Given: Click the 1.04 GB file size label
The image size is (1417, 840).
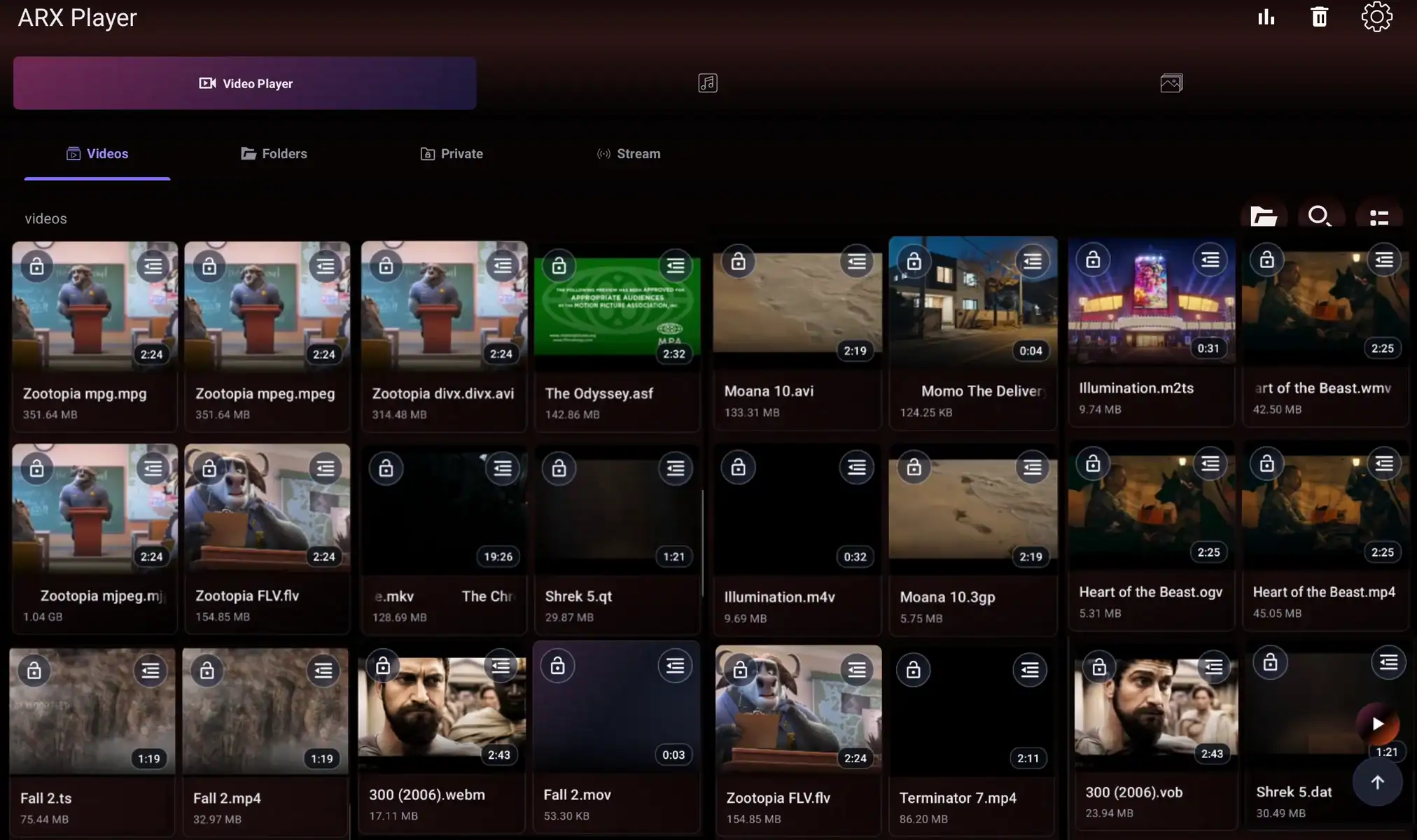Looking at the screenshot, I should pos(43,617).
